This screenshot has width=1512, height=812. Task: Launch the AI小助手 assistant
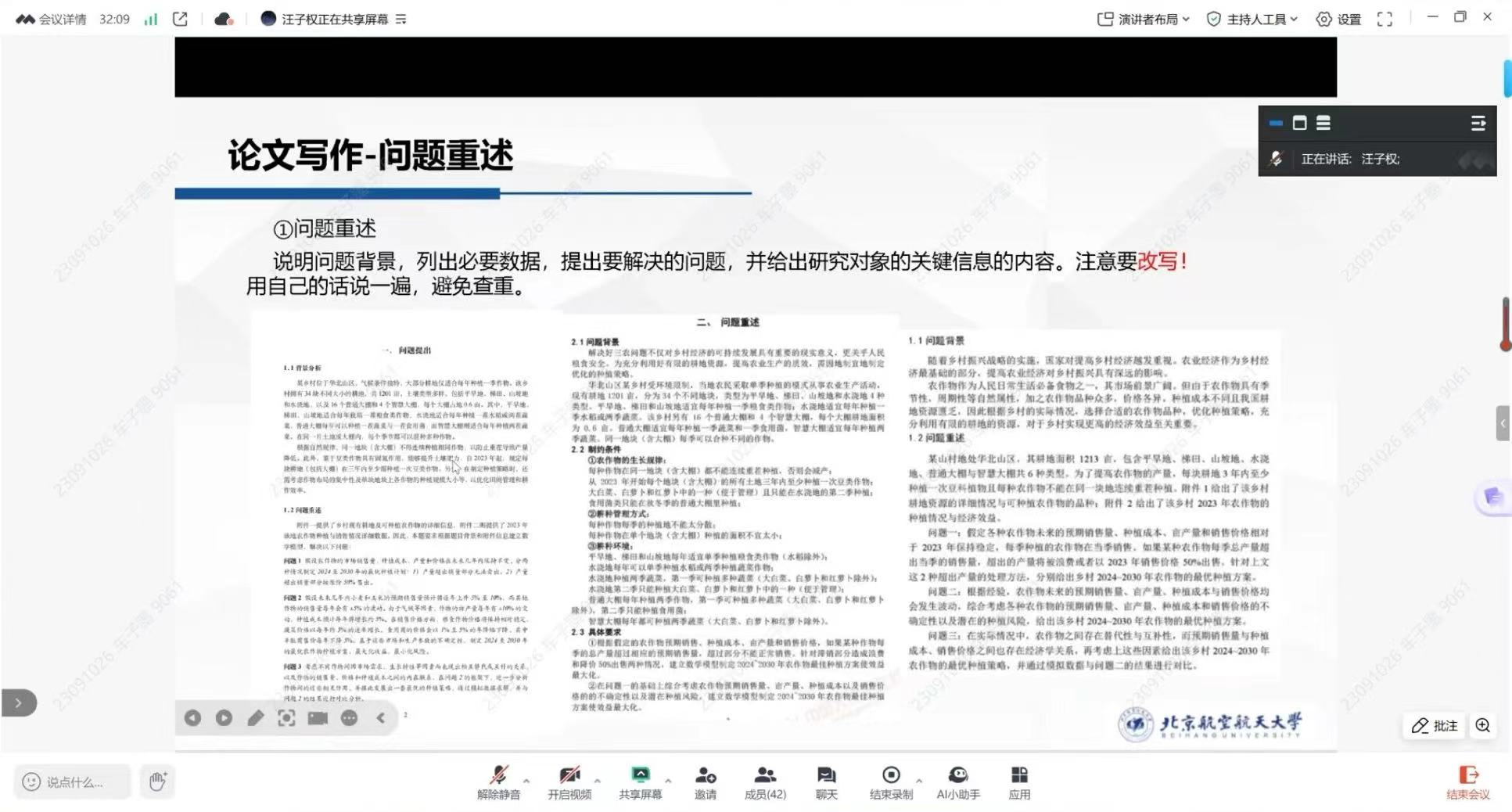point(957,775)
